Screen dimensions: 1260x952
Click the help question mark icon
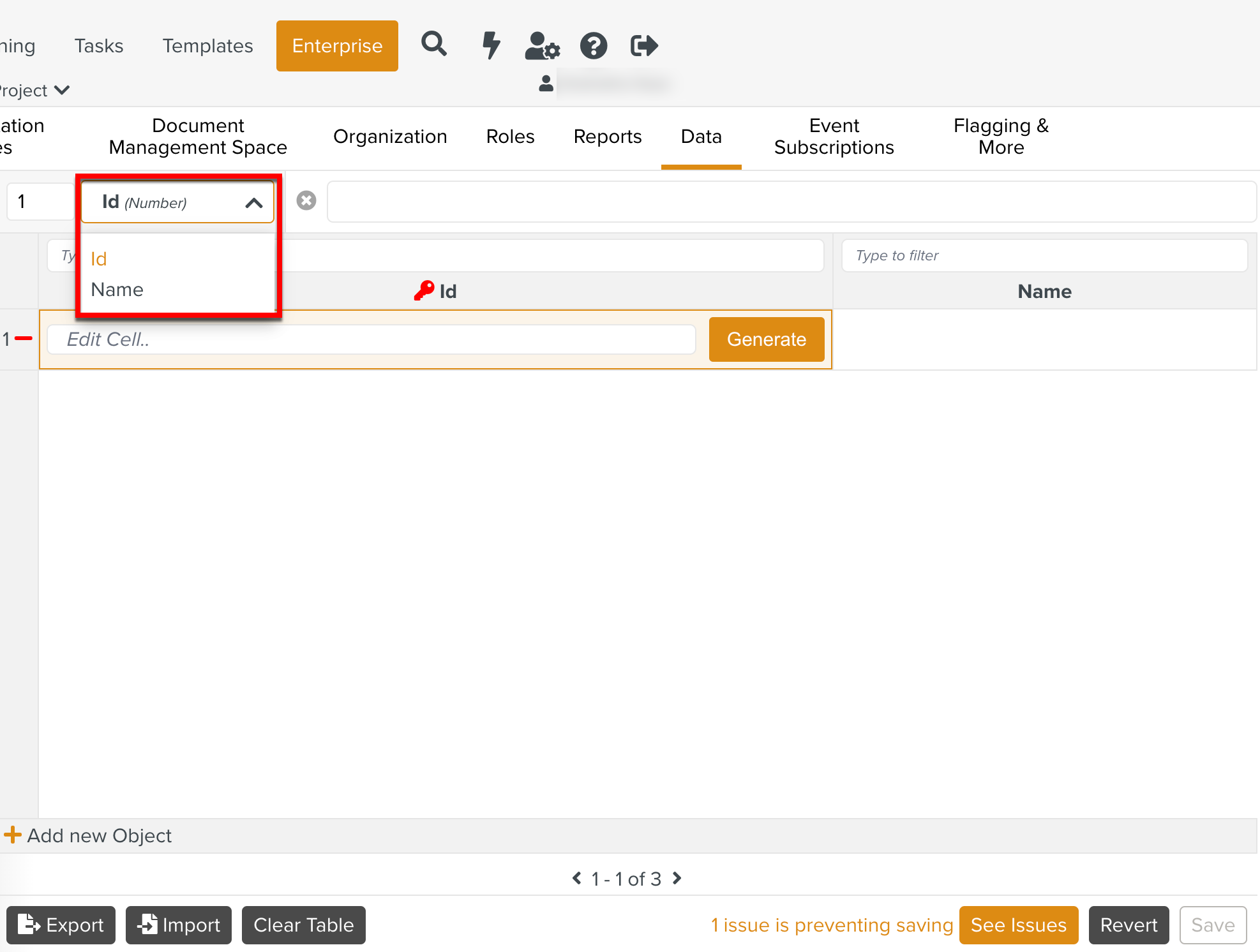pyautogui.click(x=593, y=45)
